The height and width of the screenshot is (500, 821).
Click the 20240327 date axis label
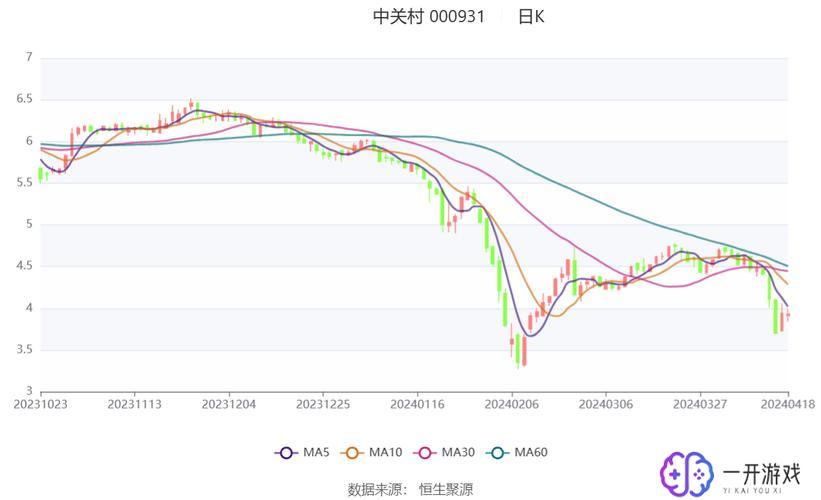pyautogui.click(x=700, y=404)
